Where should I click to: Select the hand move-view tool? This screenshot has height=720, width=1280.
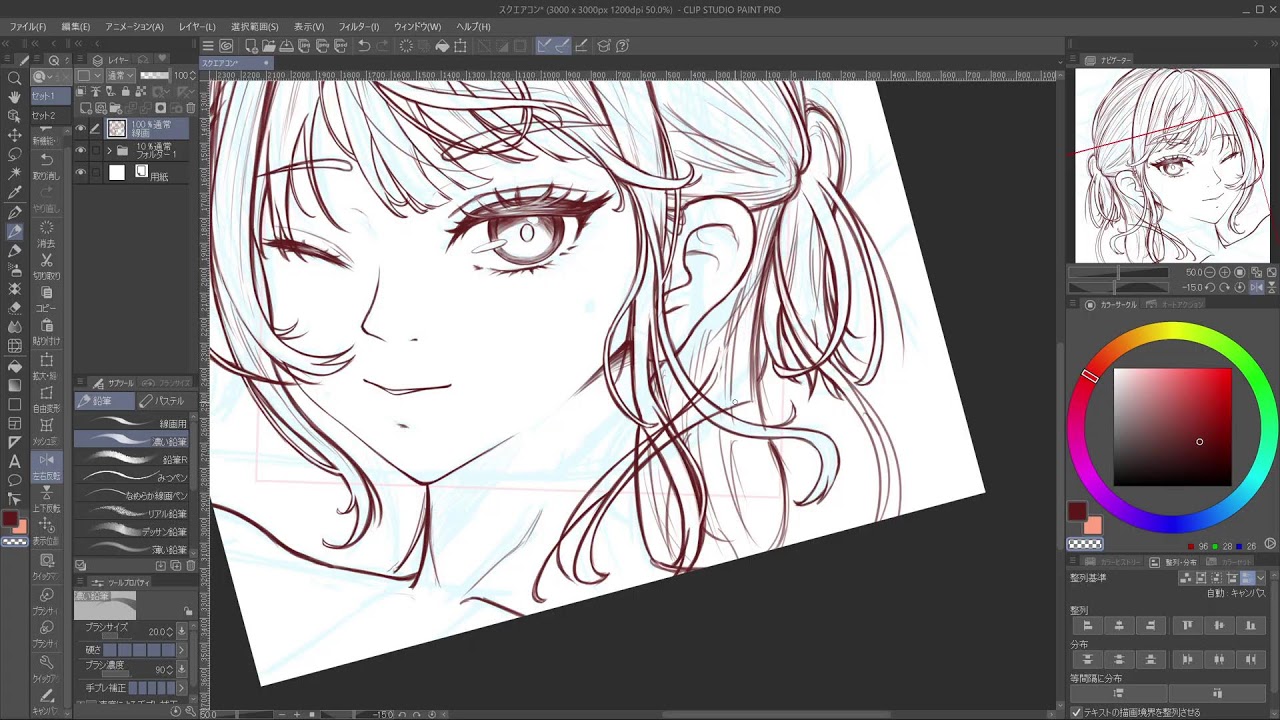pos(14,97)
